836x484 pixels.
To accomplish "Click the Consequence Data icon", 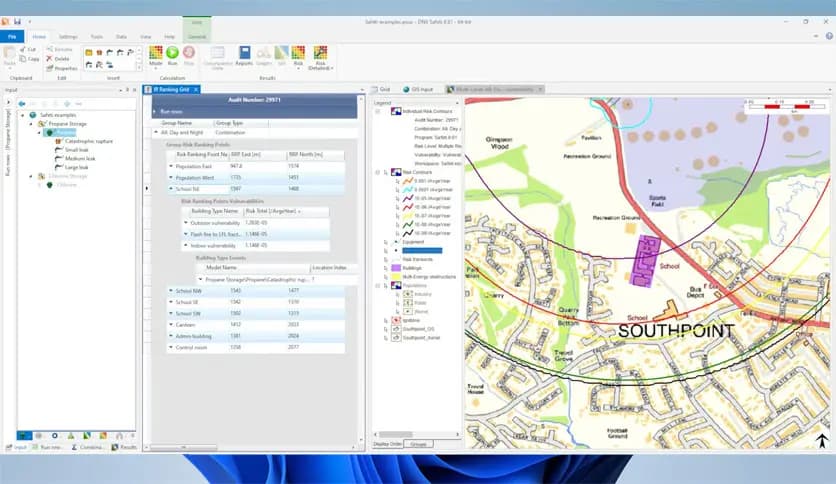I will 217,52.
